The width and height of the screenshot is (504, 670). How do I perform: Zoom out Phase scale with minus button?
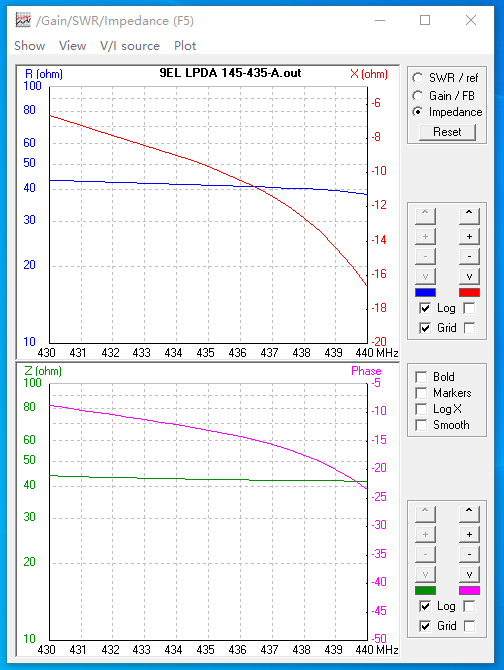coord(469,554)
